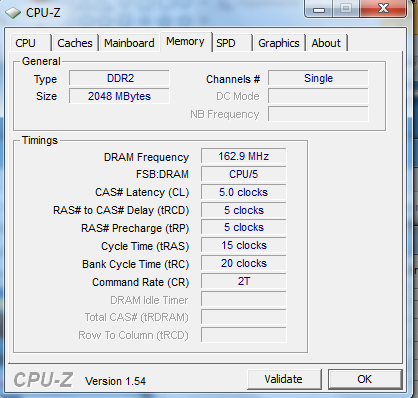418x398 pixels.
Task: Click the Bank Cycle Time (tRC) label
Action: 135,264
